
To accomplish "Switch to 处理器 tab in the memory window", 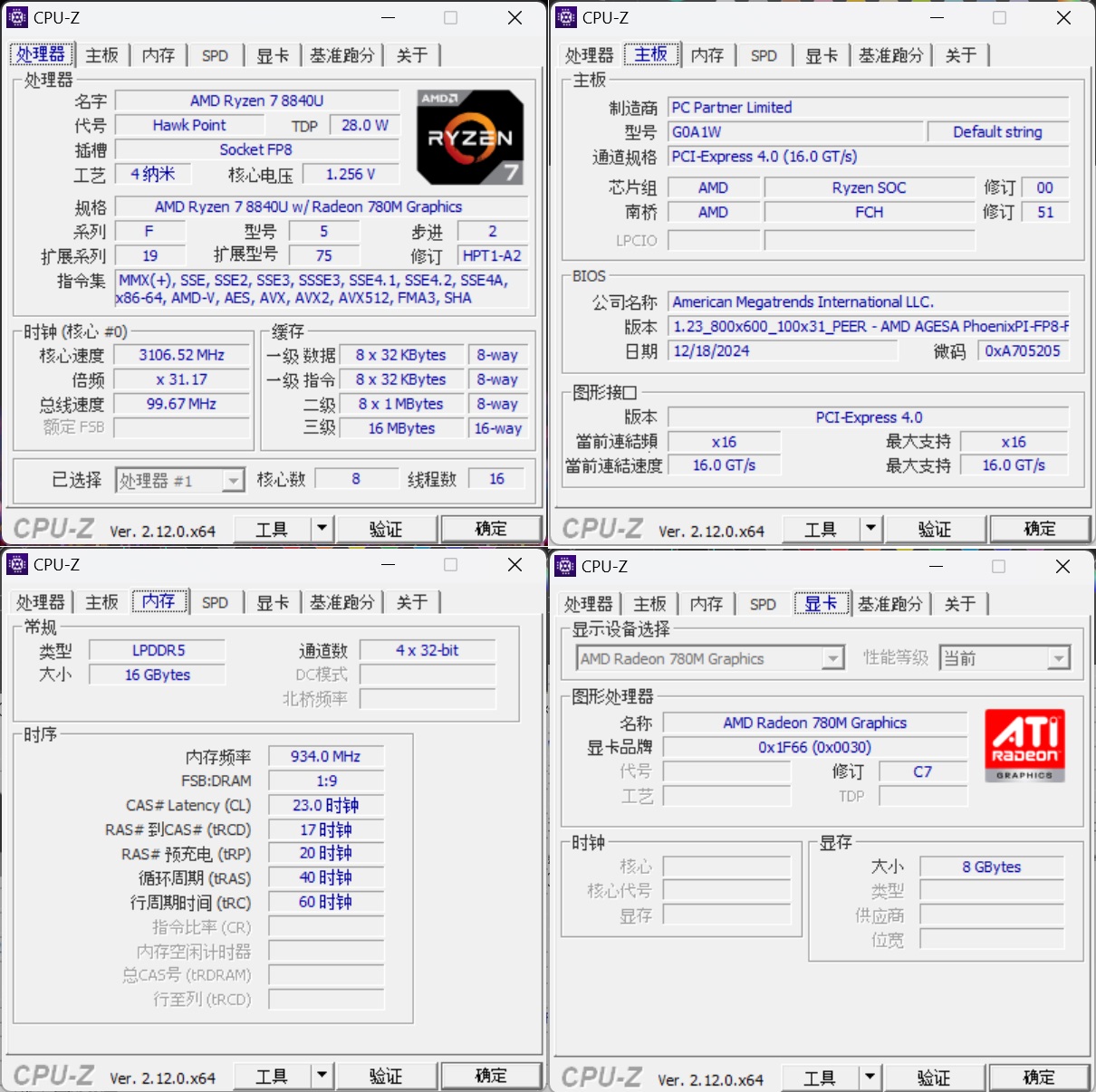I will pyautogui.click(x=41, y=602).
